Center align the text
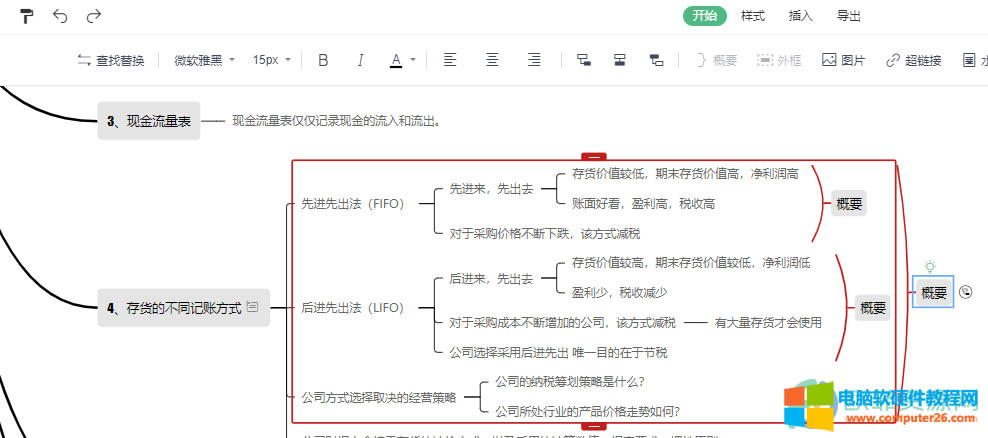Image resolution: width=988 pixels, height=438 pixels. pyautogui.click(x=492, y=60)
